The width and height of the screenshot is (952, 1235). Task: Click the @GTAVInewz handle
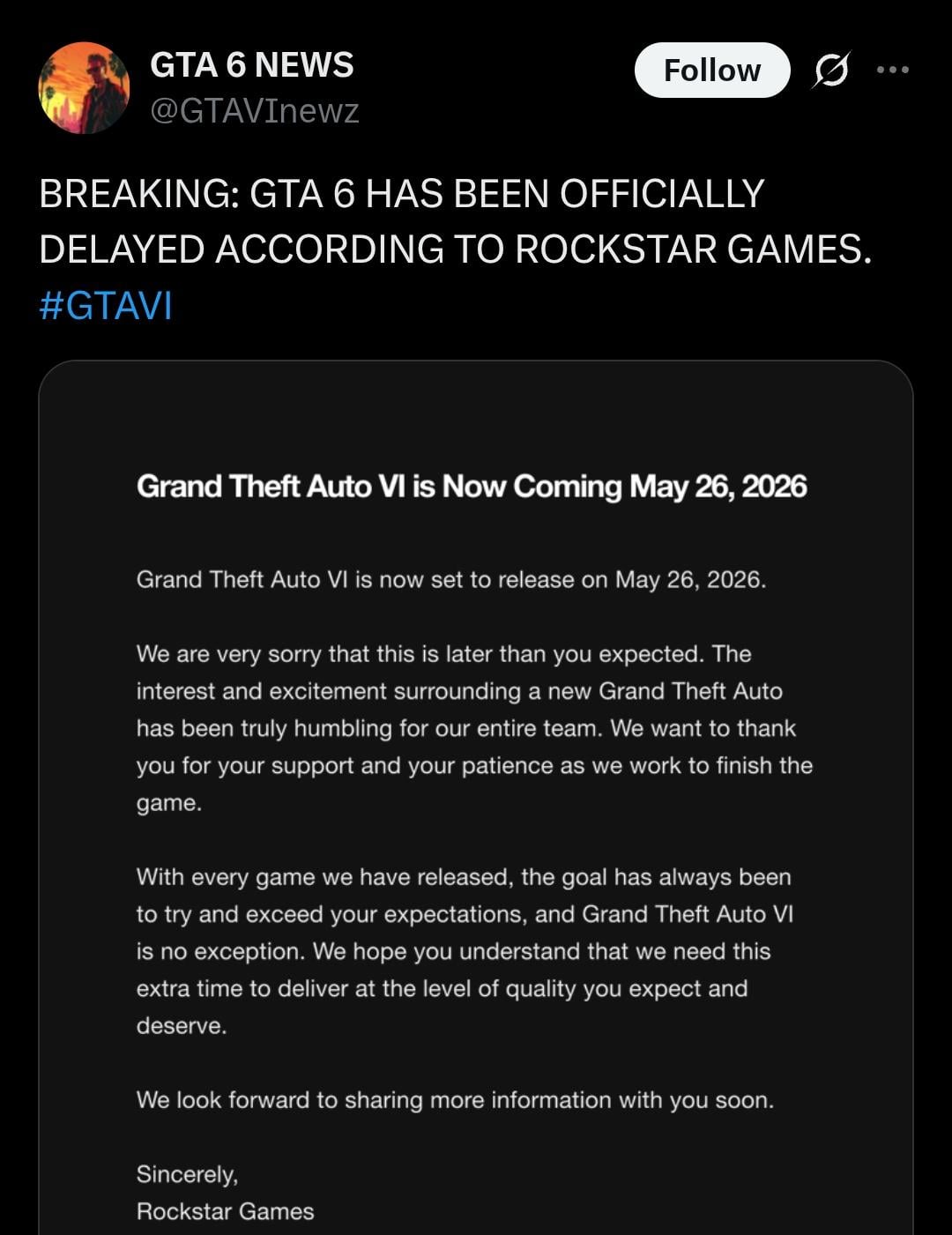(x=256, y=111)
